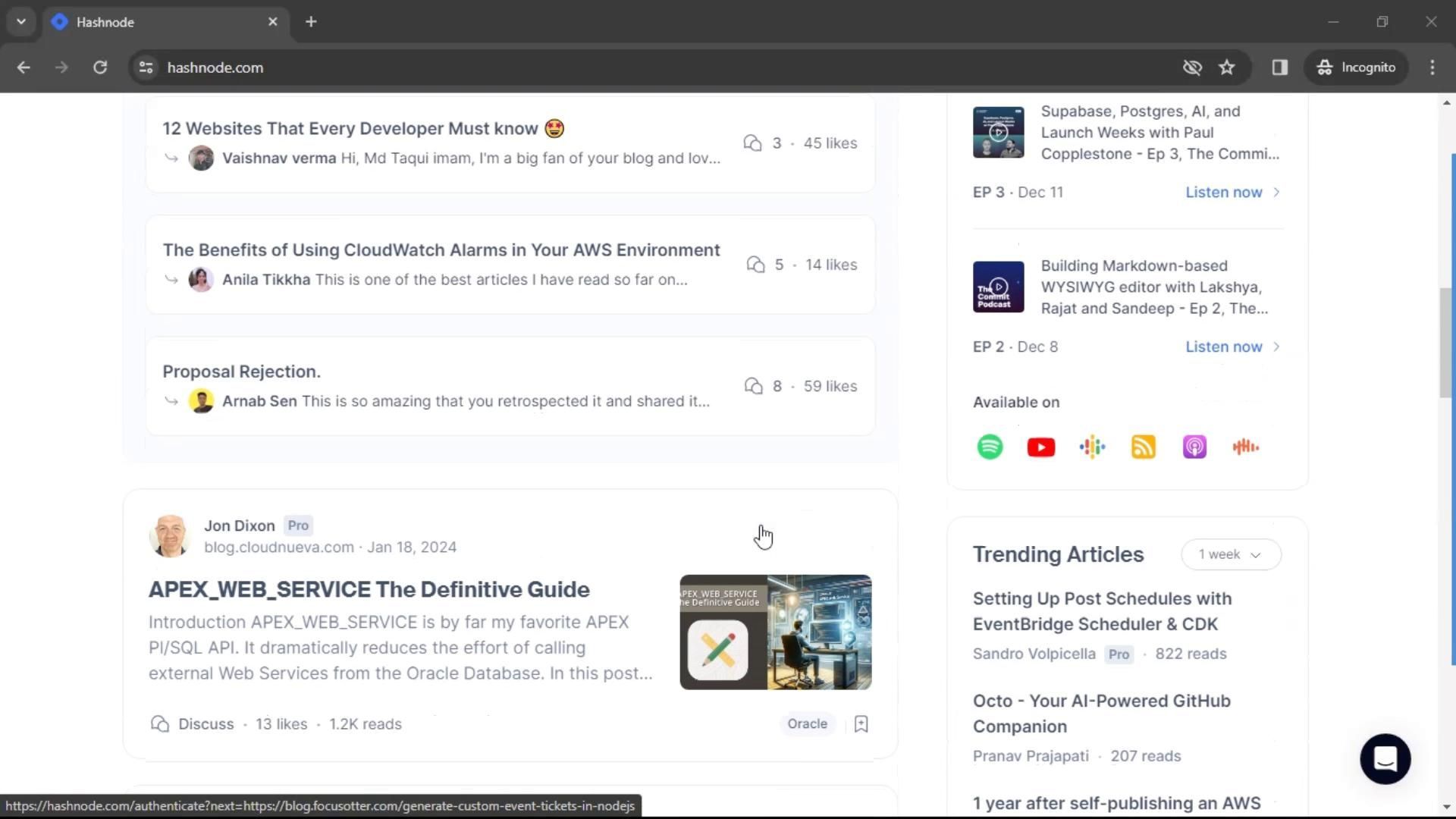The height and width of the screenshot is (819, 1456).
Task: Open the APEX_WEB_SERVICE article cover thumbnail
Action: 775,632
